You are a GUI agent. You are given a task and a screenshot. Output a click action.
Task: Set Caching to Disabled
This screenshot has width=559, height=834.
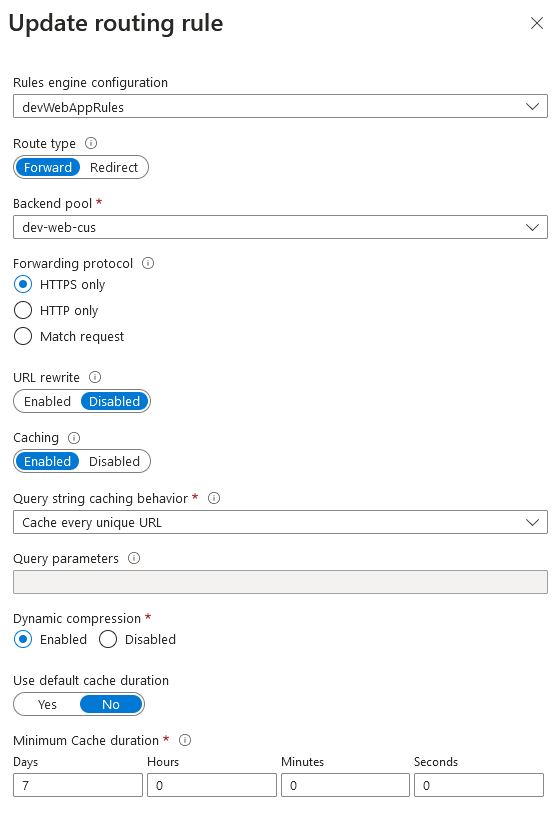(114, 462)
